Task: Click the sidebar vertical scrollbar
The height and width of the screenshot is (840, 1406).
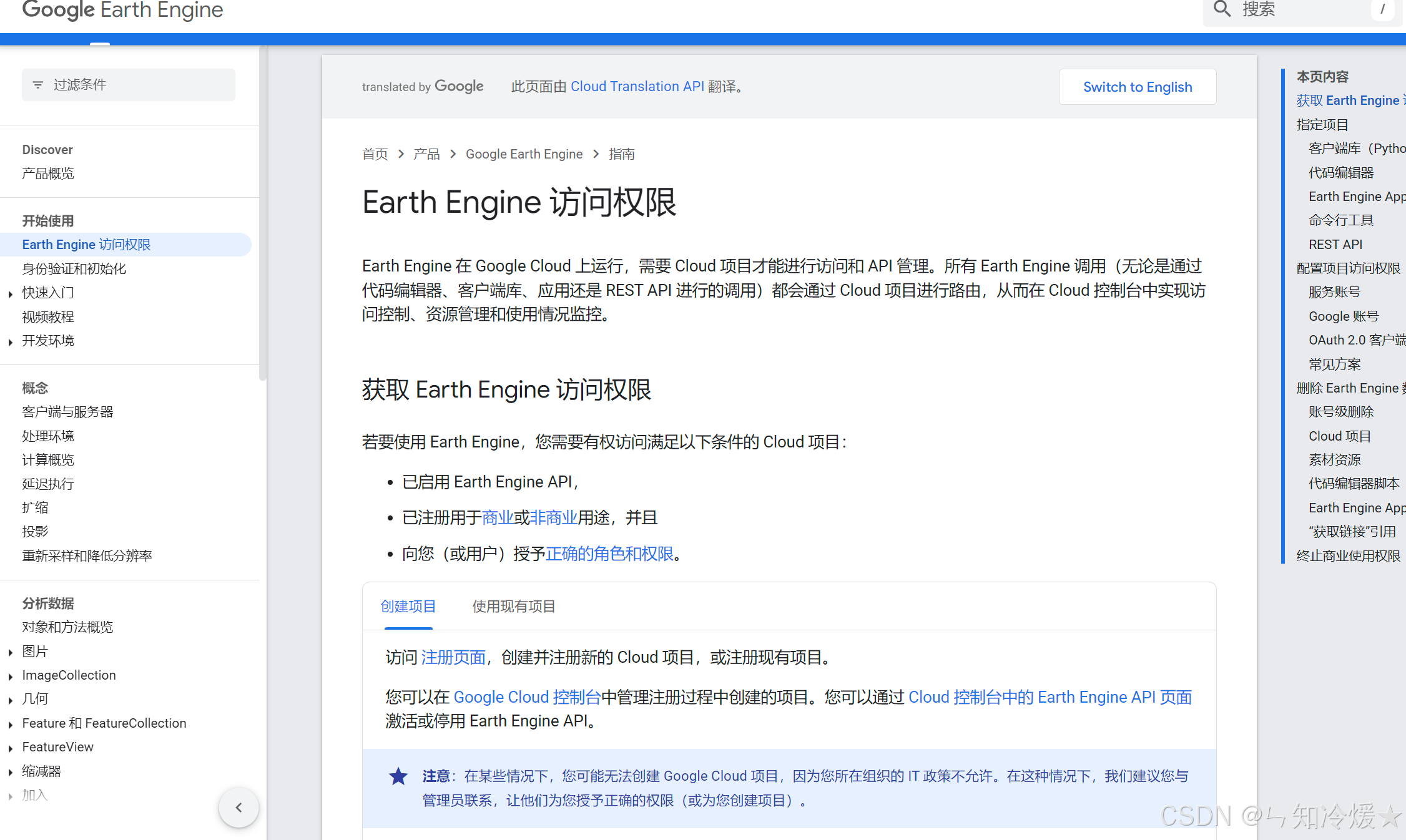Action: point(263,212)
